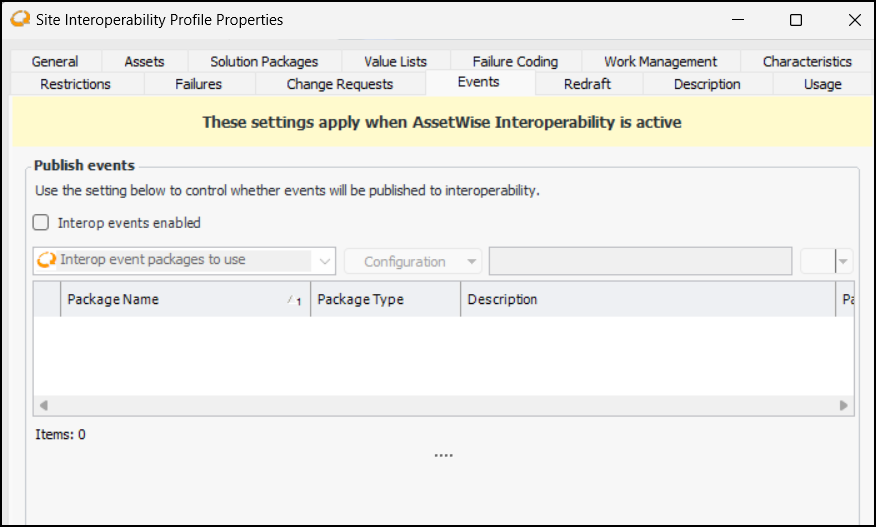Open the Restrictions tab
The width and height of the screenshot is (876, 527).
click(75, 84)
